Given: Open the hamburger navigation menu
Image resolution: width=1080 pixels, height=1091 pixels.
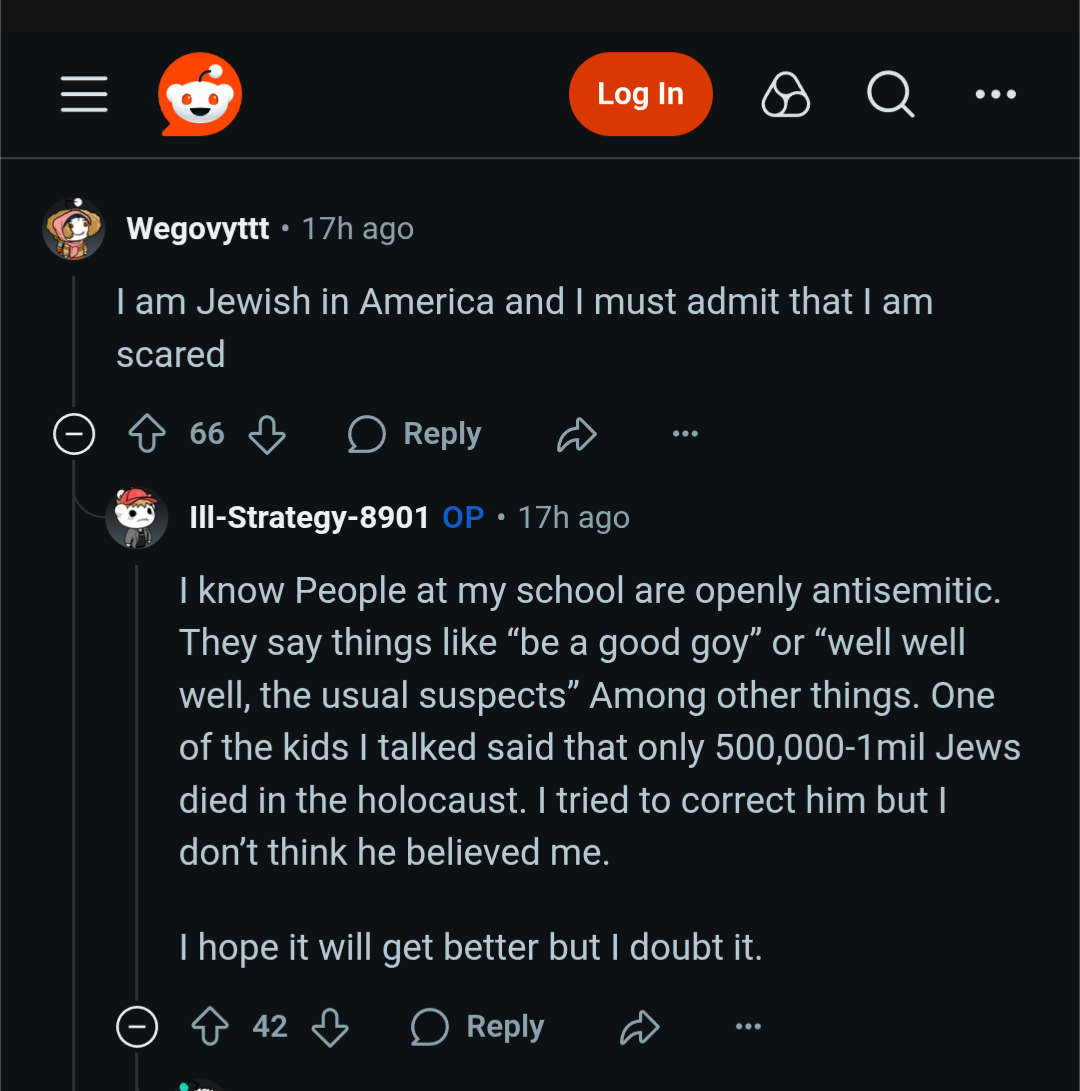Looking at the screenshot, I should coord(84,95).
